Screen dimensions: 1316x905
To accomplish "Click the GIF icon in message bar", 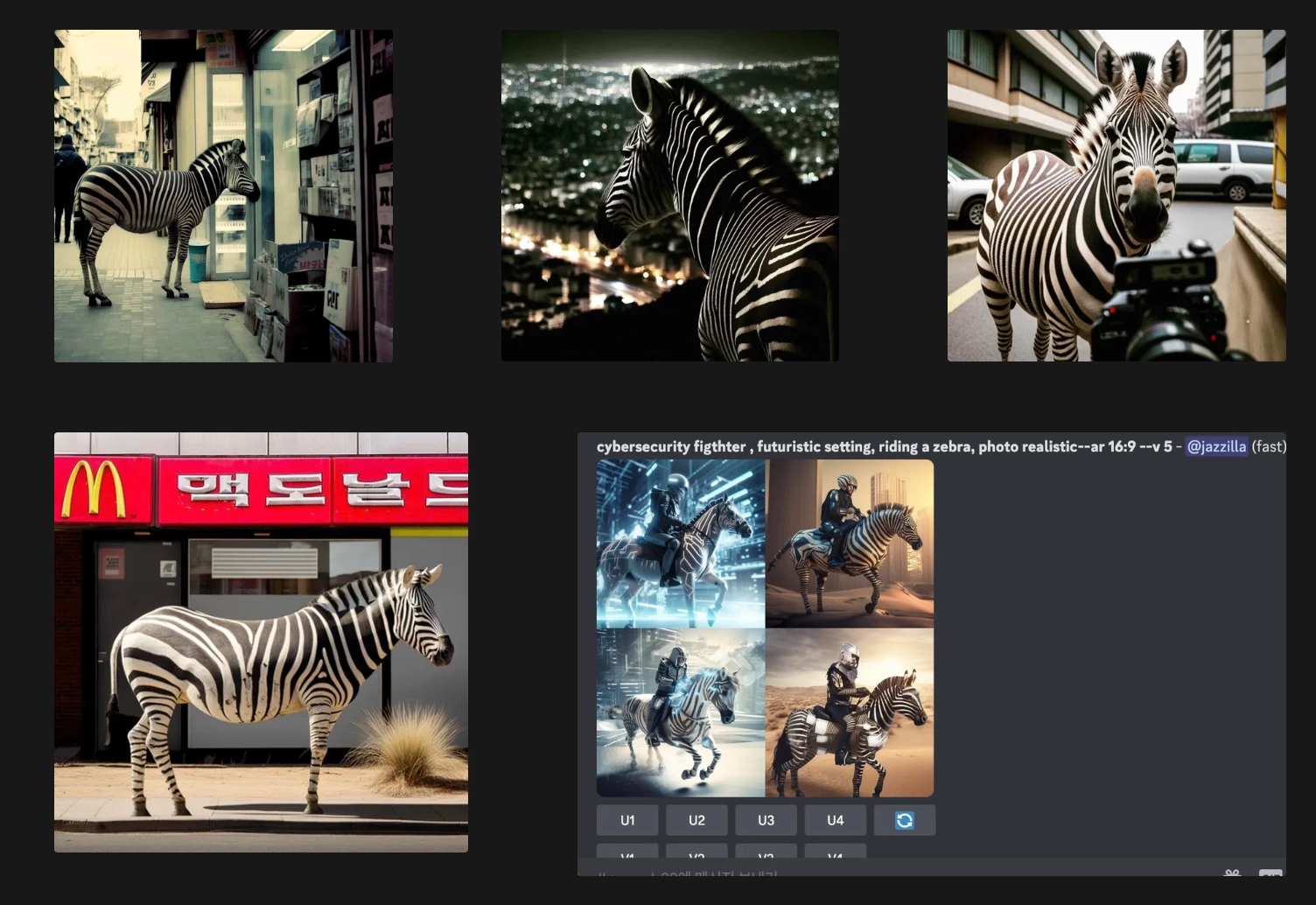I will [1270, 873].
